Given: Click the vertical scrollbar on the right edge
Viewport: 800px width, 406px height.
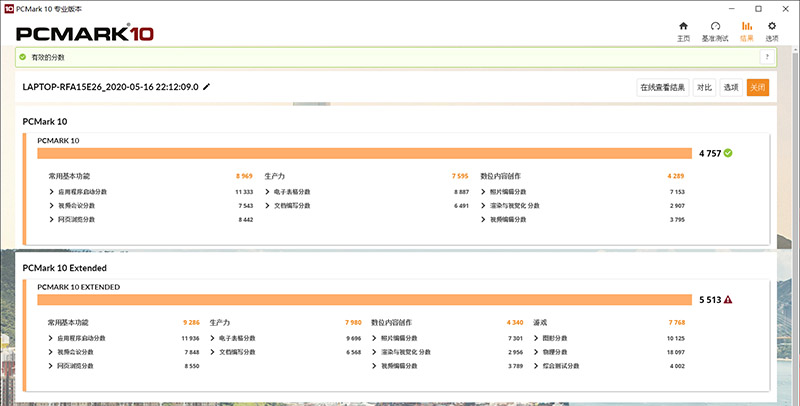Looking at the screenshot, I should point(796,224).
